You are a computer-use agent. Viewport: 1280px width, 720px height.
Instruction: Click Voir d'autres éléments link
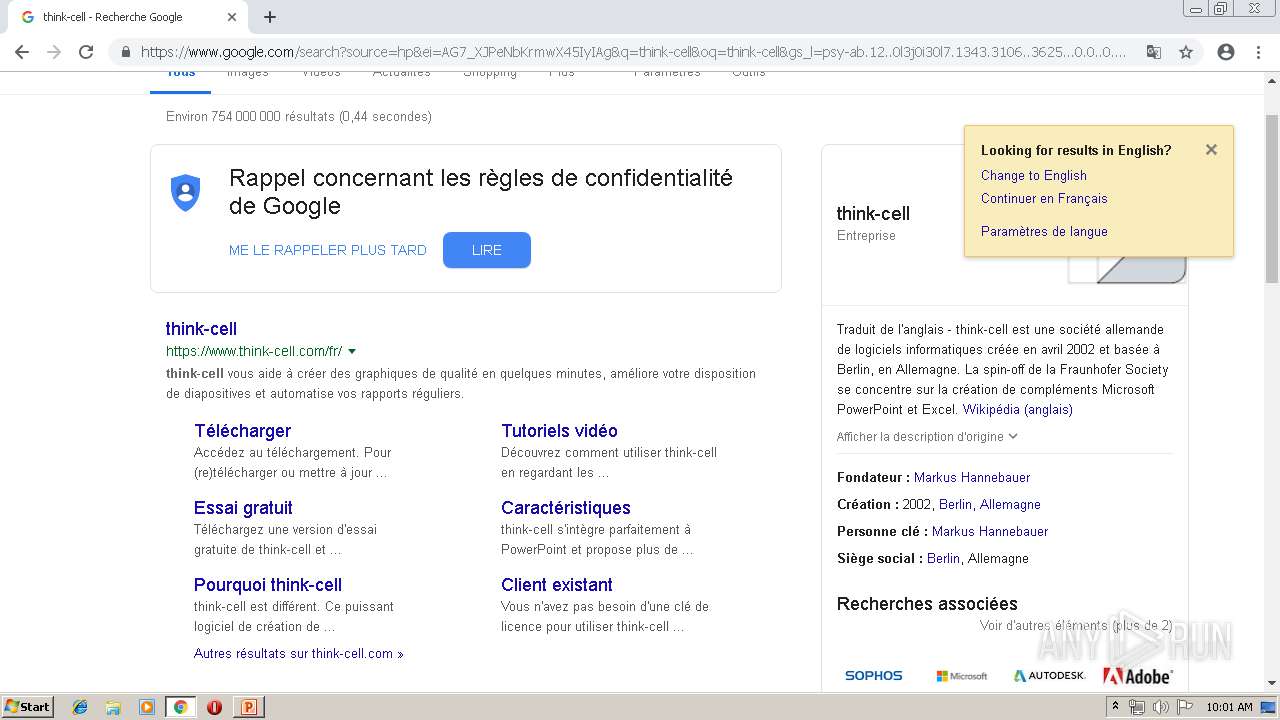click(1076, 626)
